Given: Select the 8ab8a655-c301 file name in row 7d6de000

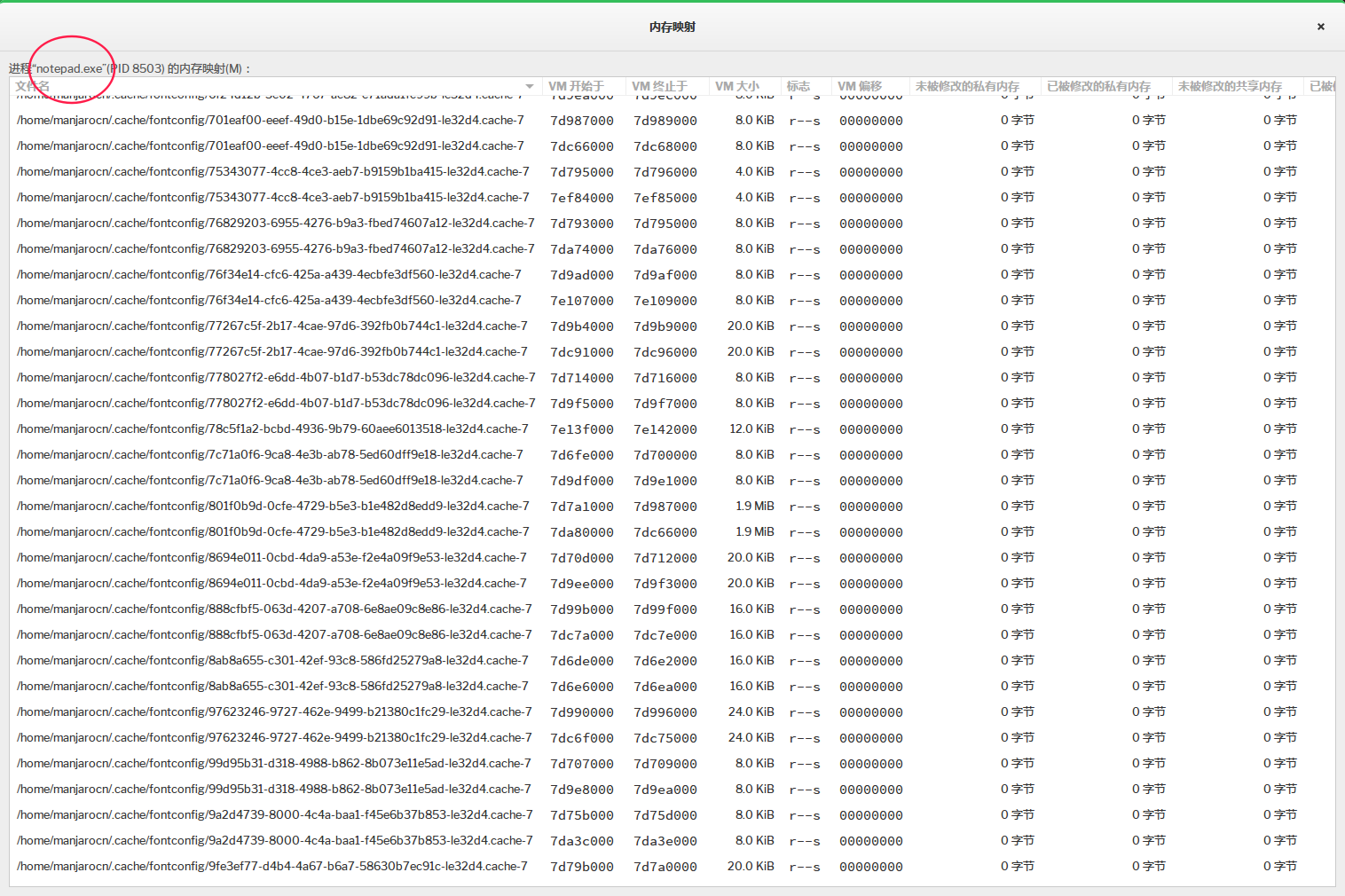Looking at the screenshot, I should point(272,660).
